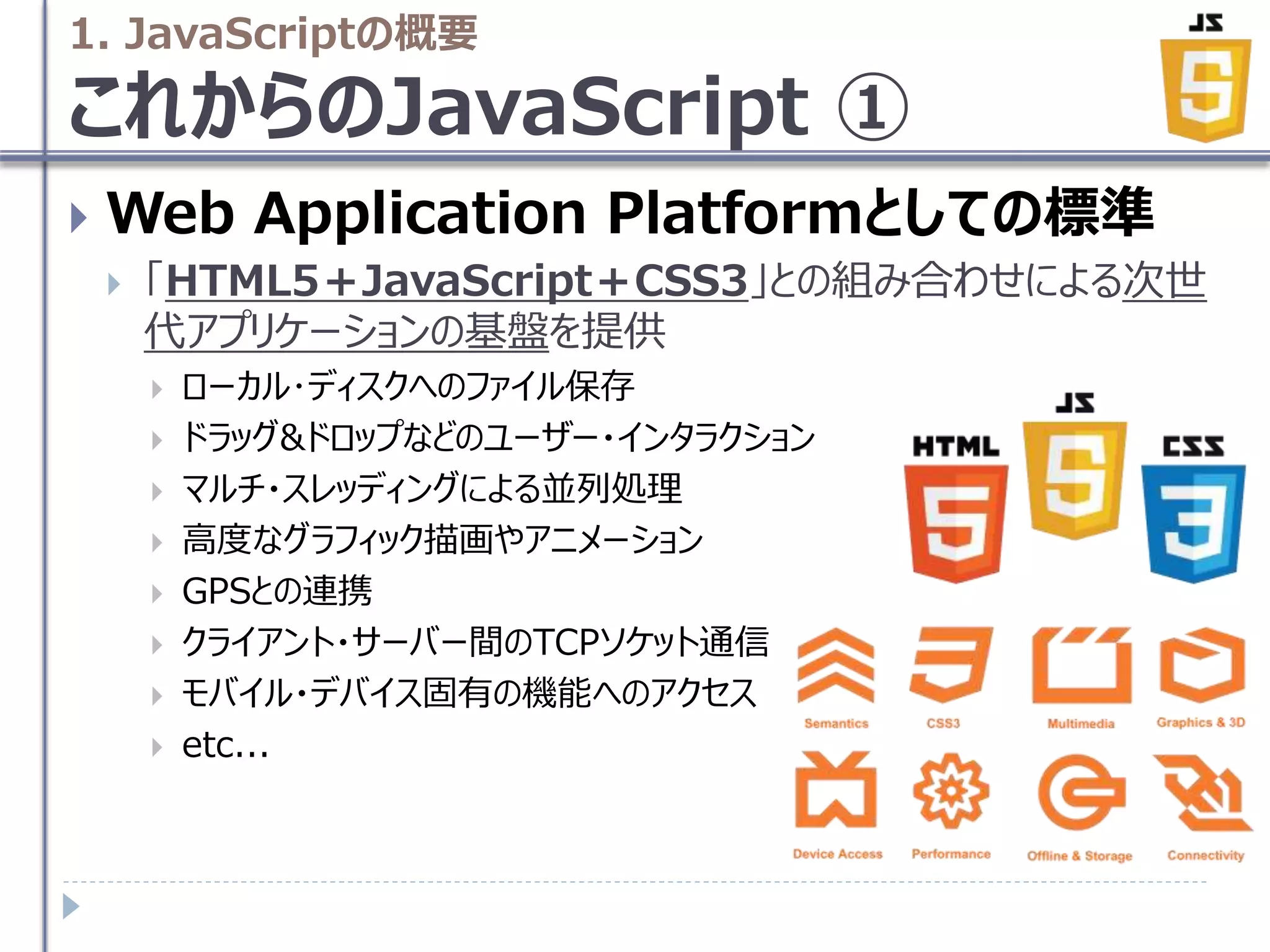Image resolution: width=1270 pixels, height=952 pixels.
Task: Click the bullet arrow before マルチ・スレッディング line
Action: (158, 492)
